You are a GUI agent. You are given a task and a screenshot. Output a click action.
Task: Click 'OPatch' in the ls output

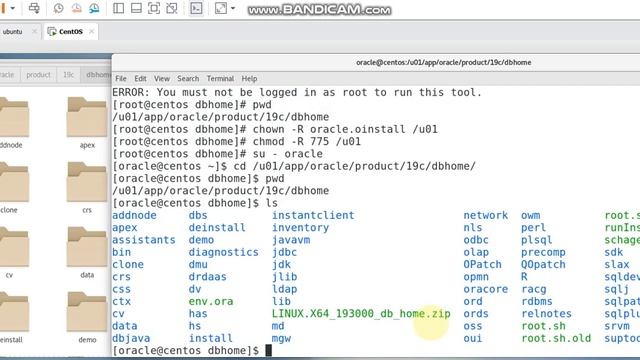[x=482, y=264]
